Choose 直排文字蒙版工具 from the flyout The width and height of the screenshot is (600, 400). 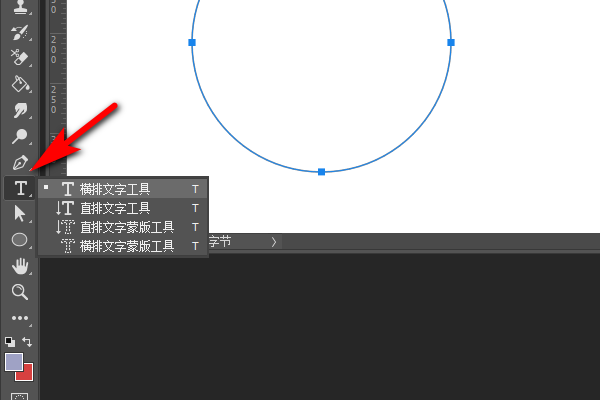[x=123, y=227]
